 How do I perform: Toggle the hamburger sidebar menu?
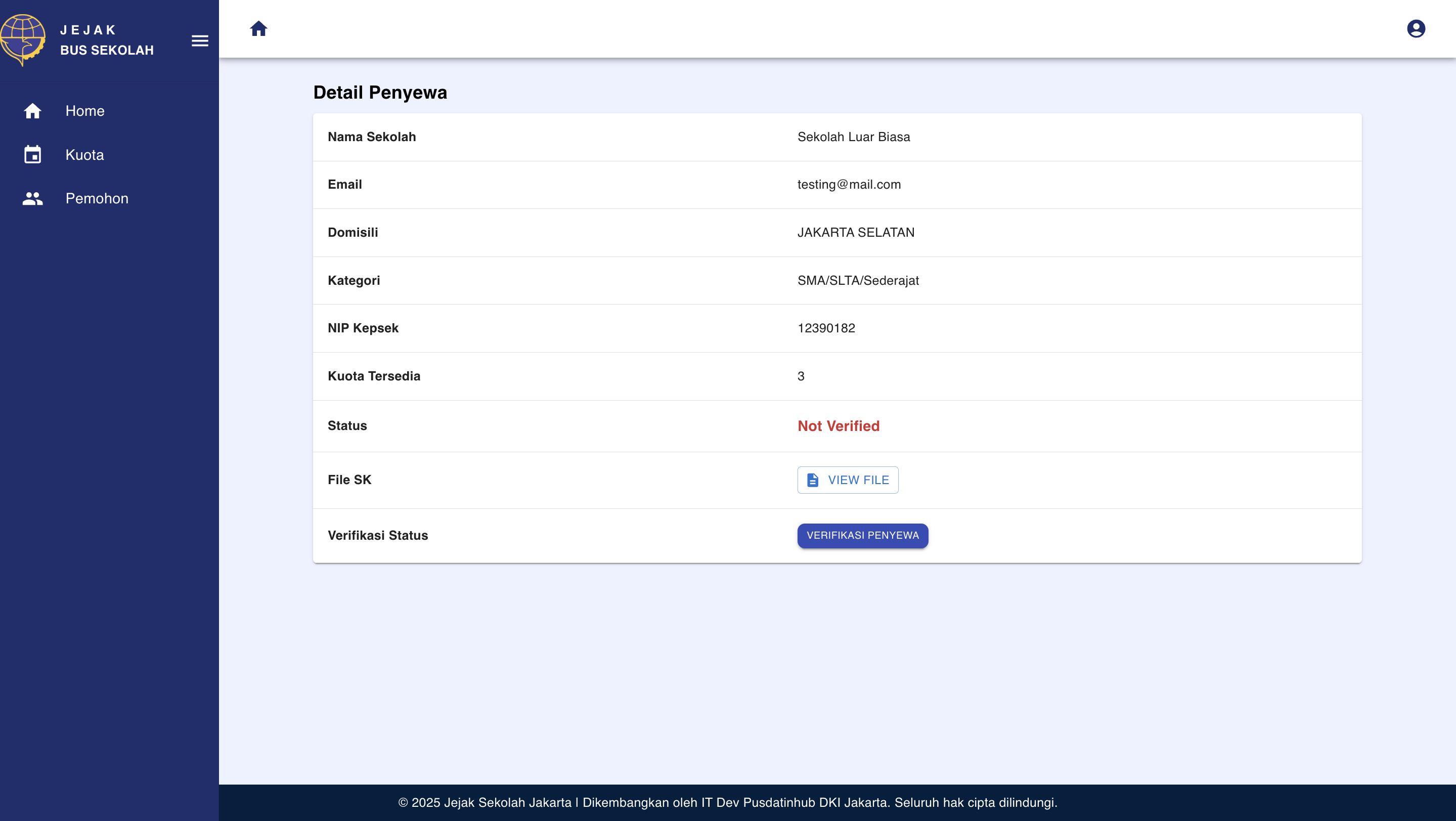[x=200, y=40]
